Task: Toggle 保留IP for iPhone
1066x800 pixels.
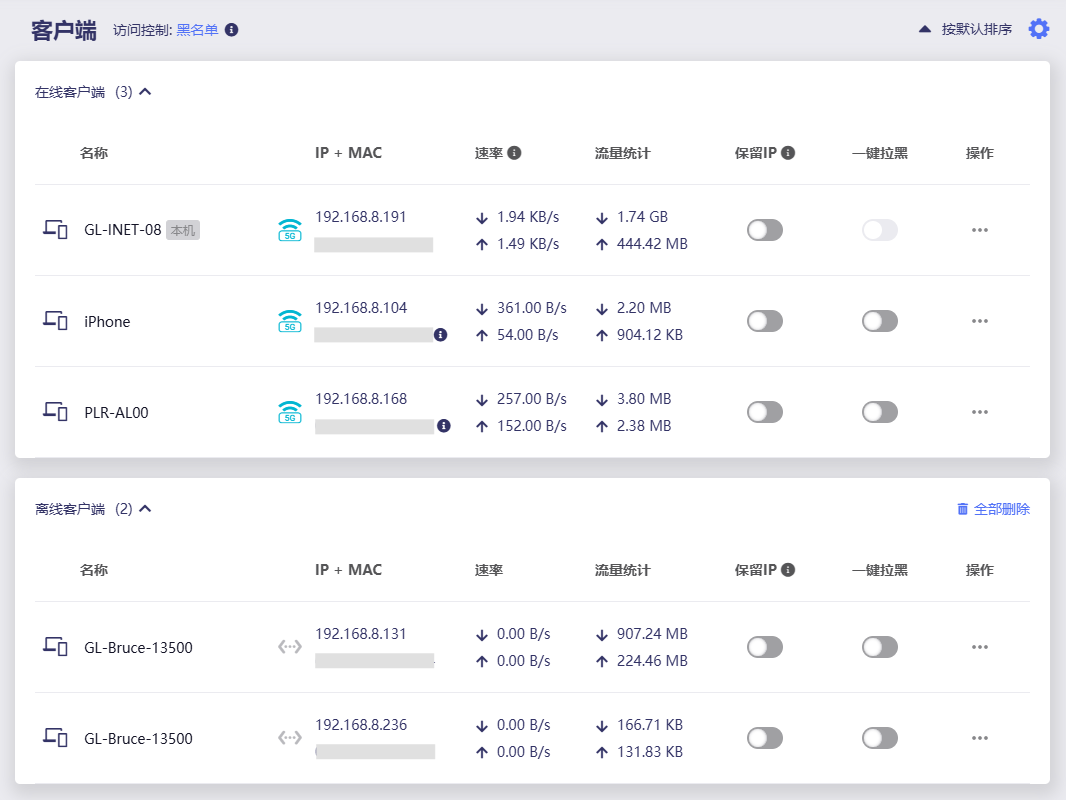Action: coord(765,321)
